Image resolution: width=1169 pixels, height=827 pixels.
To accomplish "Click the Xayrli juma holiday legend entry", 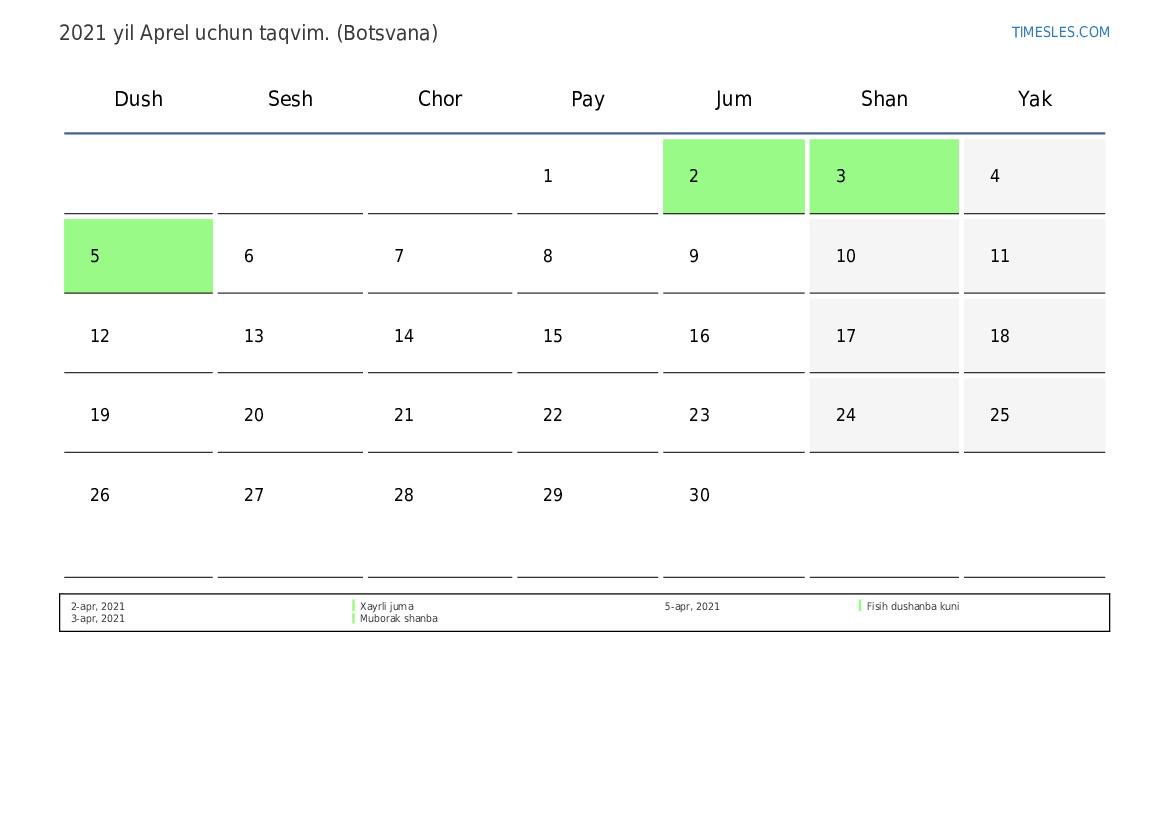I will pos(386,606).
